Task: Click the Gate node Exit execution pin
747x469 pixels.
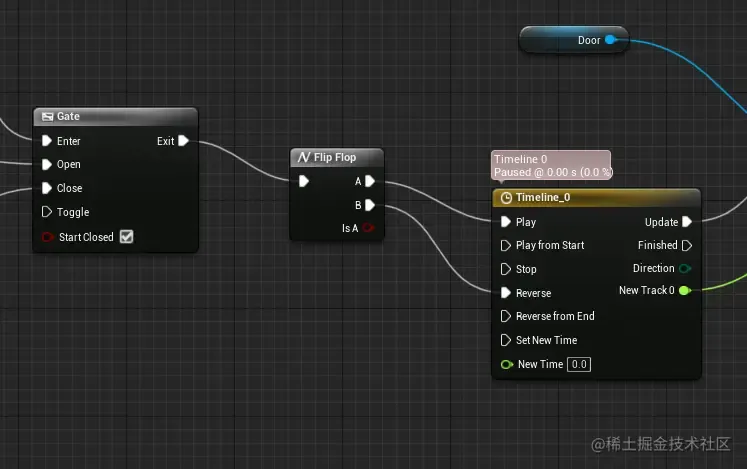Action: tap(183, 141)
